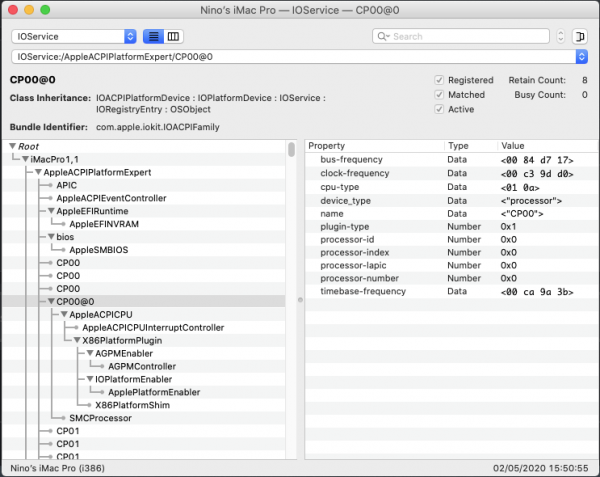Screen dimensions: 600x477
Task: Collapse the AppleEFIRuntime disclosure triangle
Action: click(x=51, y=211)
